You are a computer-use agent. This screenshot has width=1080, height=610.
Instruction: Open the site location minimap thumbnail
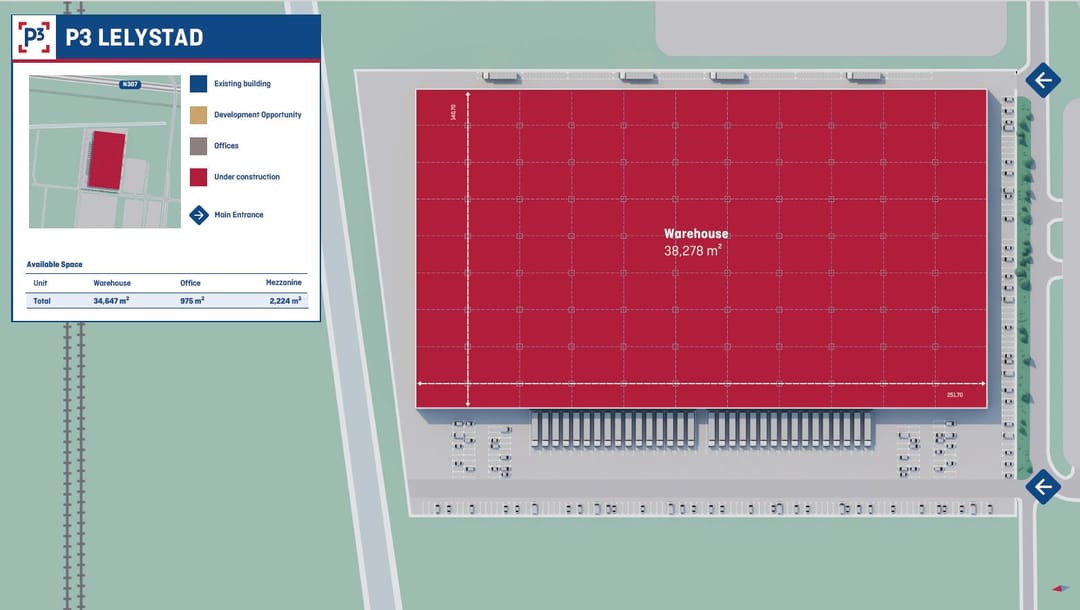pos(104,151)
